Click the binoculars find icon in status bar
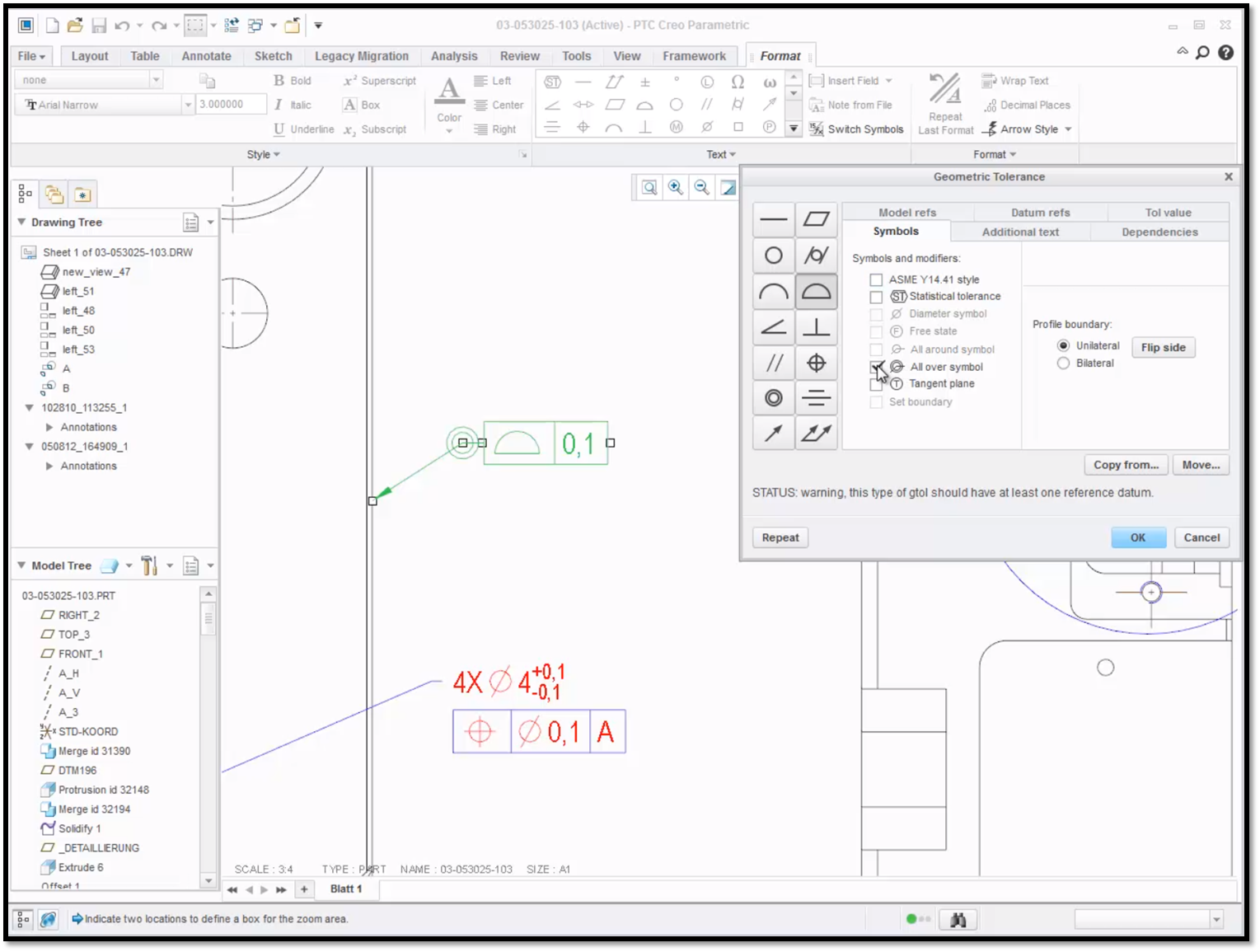This screenshot has width=1260, height=952. click(958, 920)
